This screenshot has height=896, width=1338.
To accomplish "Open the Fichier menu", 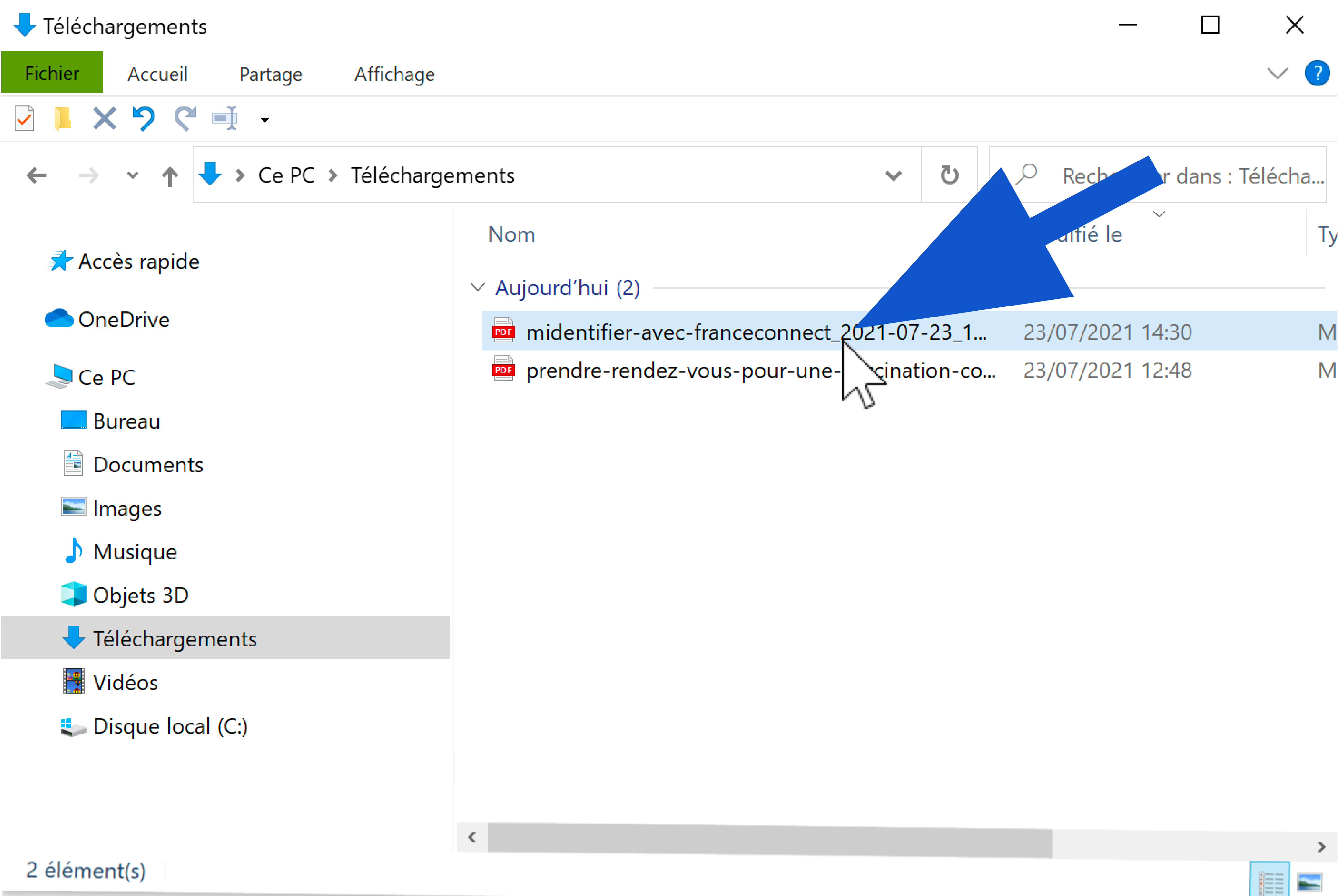I will click(52, 72).
